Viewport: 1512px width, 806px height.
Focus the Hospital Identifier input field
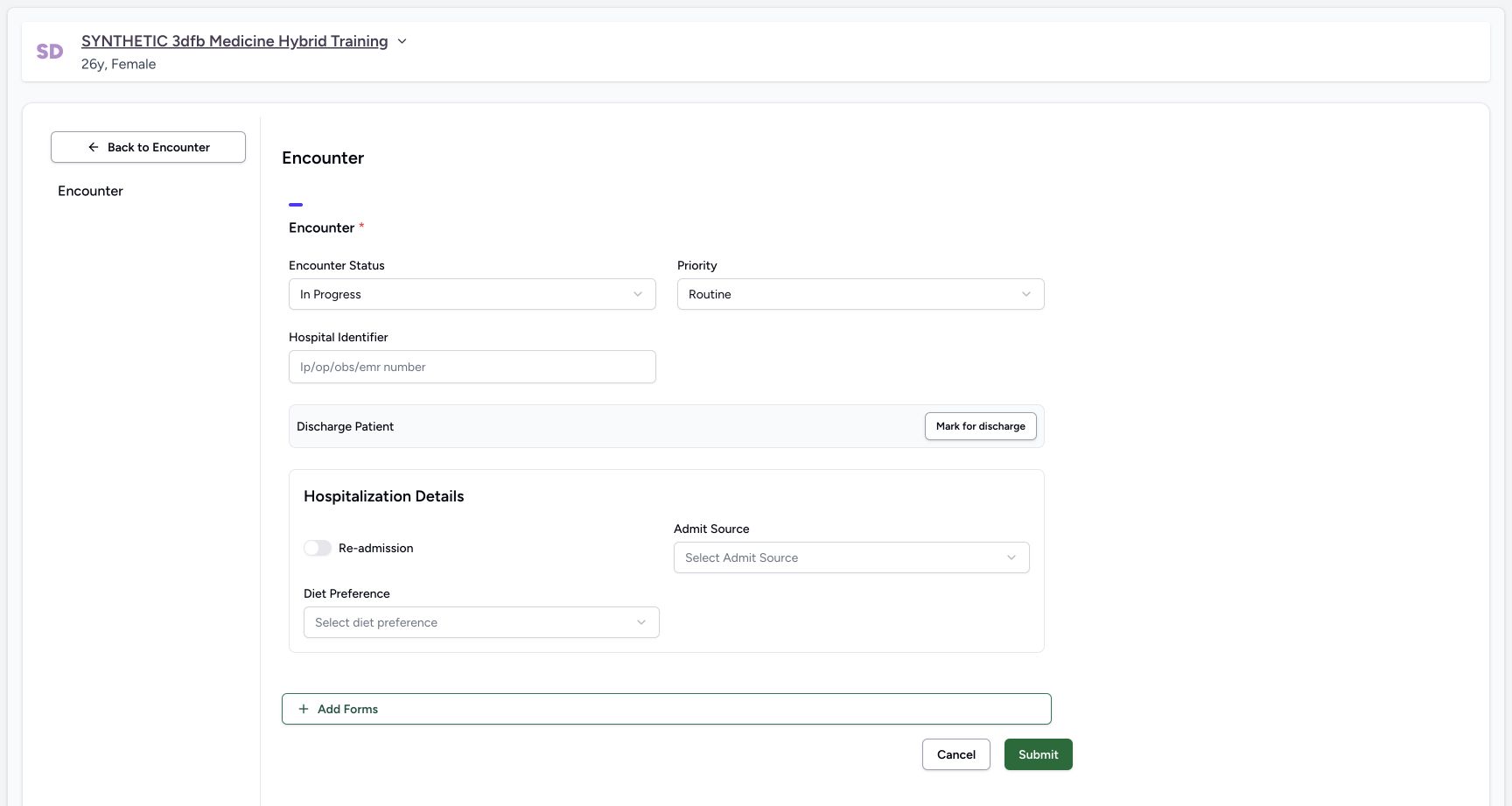[472, 367]
